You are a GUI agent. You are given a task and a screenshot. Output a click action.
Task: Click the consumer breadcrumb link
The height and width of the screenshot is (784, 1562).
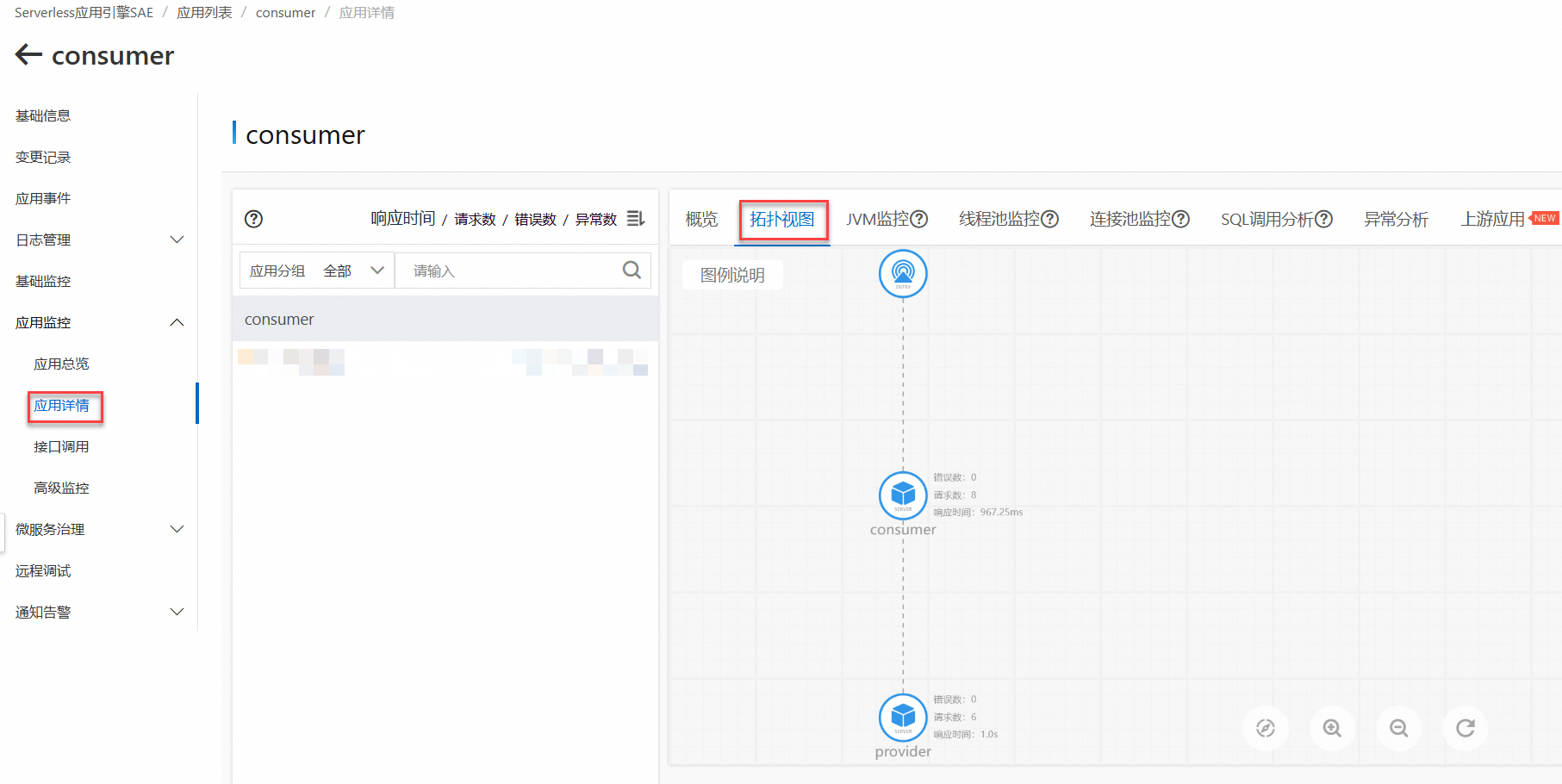click(x=285, y=12)
